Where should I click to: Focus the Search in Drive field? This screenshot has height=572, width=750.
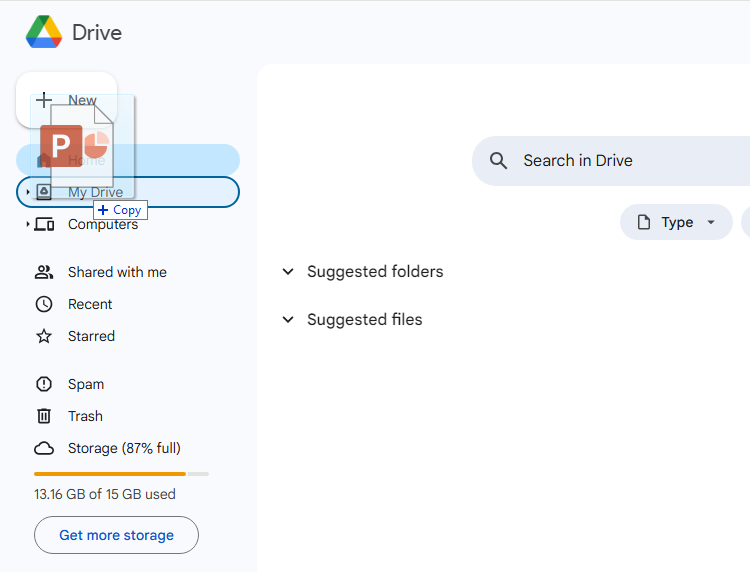611,161
